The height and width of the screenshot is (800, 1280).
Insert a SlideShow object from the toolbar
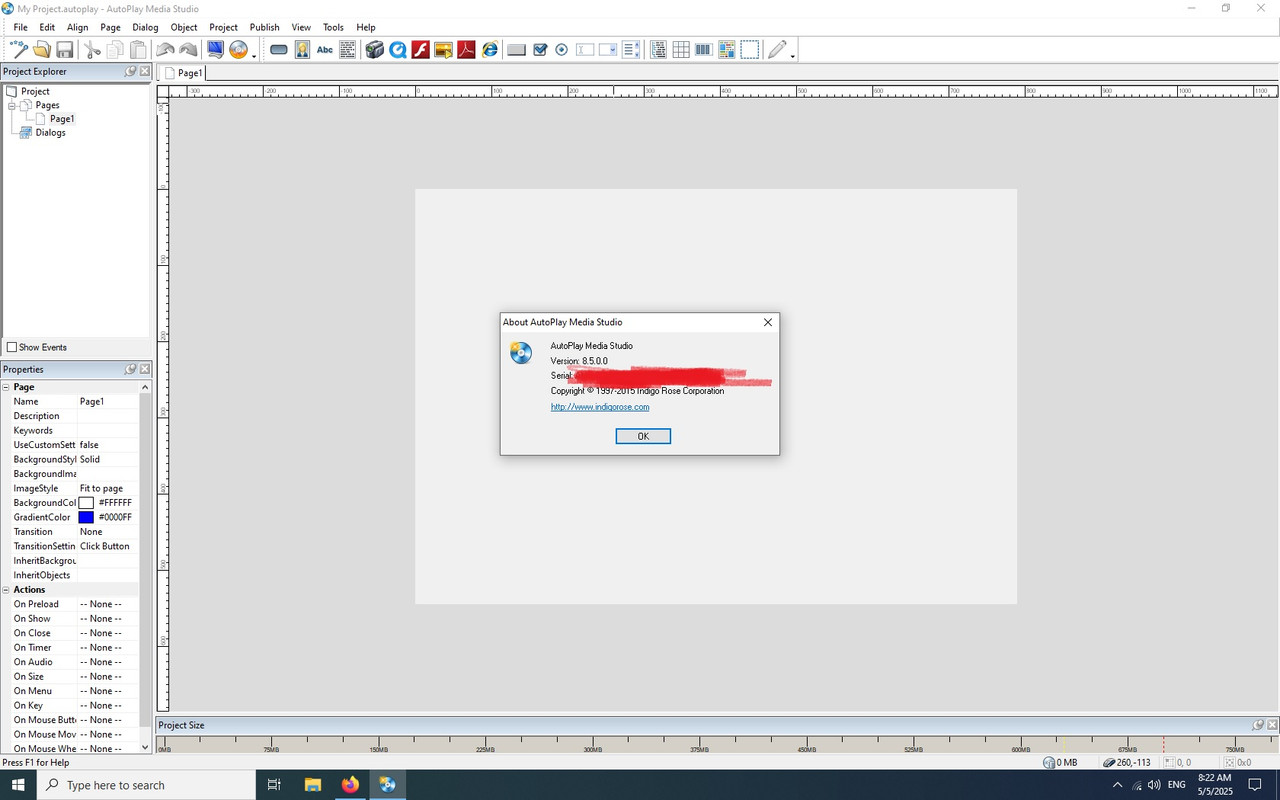[444, 50]
